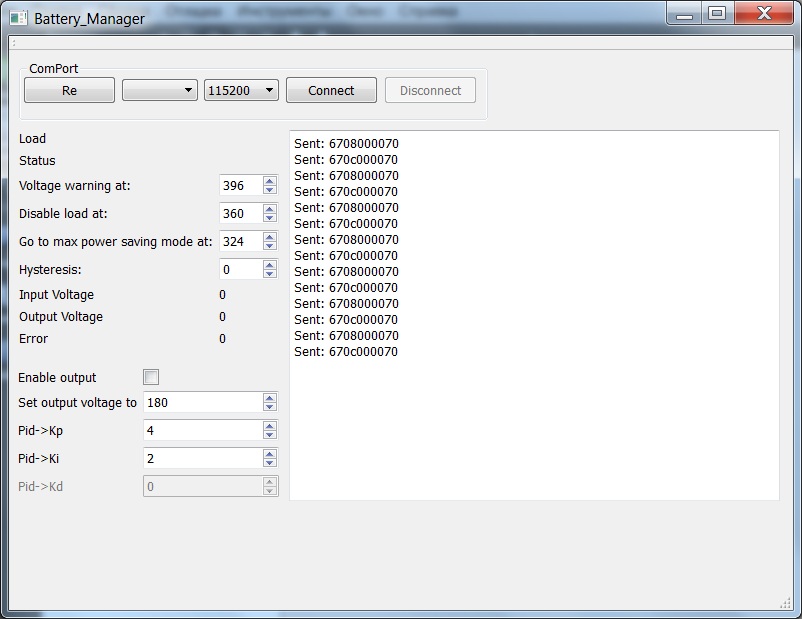Increment max power saving mode threshold
The width and height of the screenshot is (802, 619).
(270, 237)
